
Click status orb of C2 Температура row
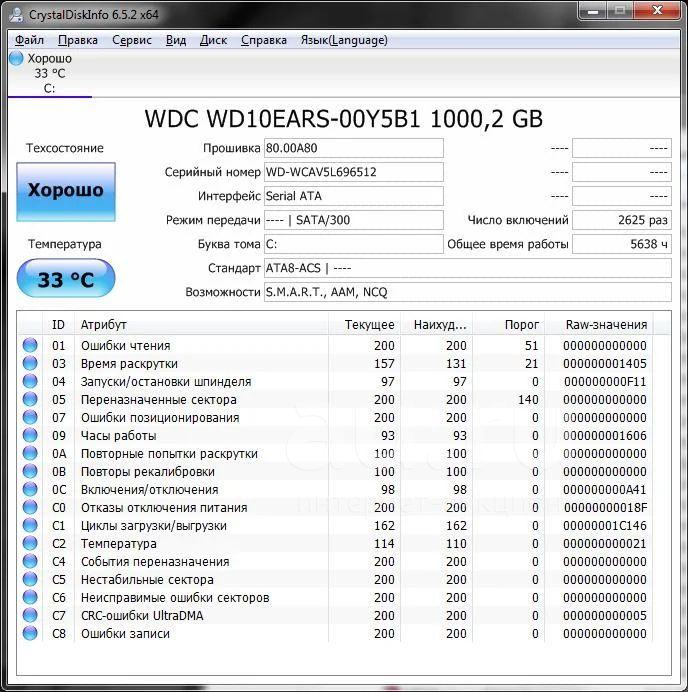point(30,543)
